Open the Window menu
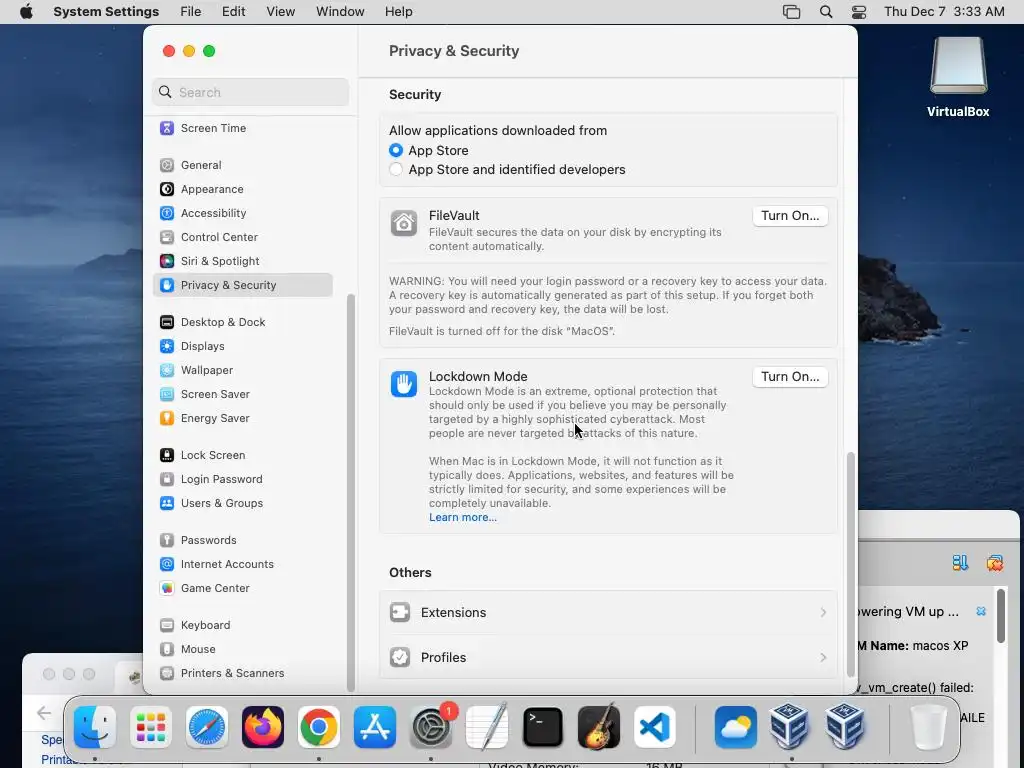This screenshot has width=1024, height=768. [x=340, y=12]
